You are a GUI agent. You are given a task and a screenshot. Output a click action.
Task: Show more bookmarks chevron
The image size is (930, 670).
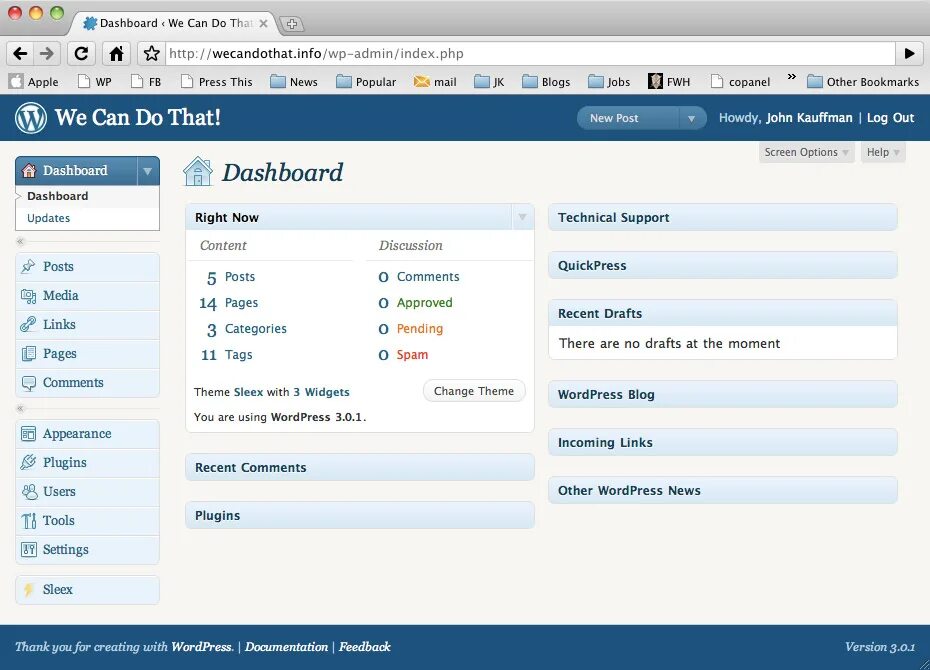[x=792, y=76]
